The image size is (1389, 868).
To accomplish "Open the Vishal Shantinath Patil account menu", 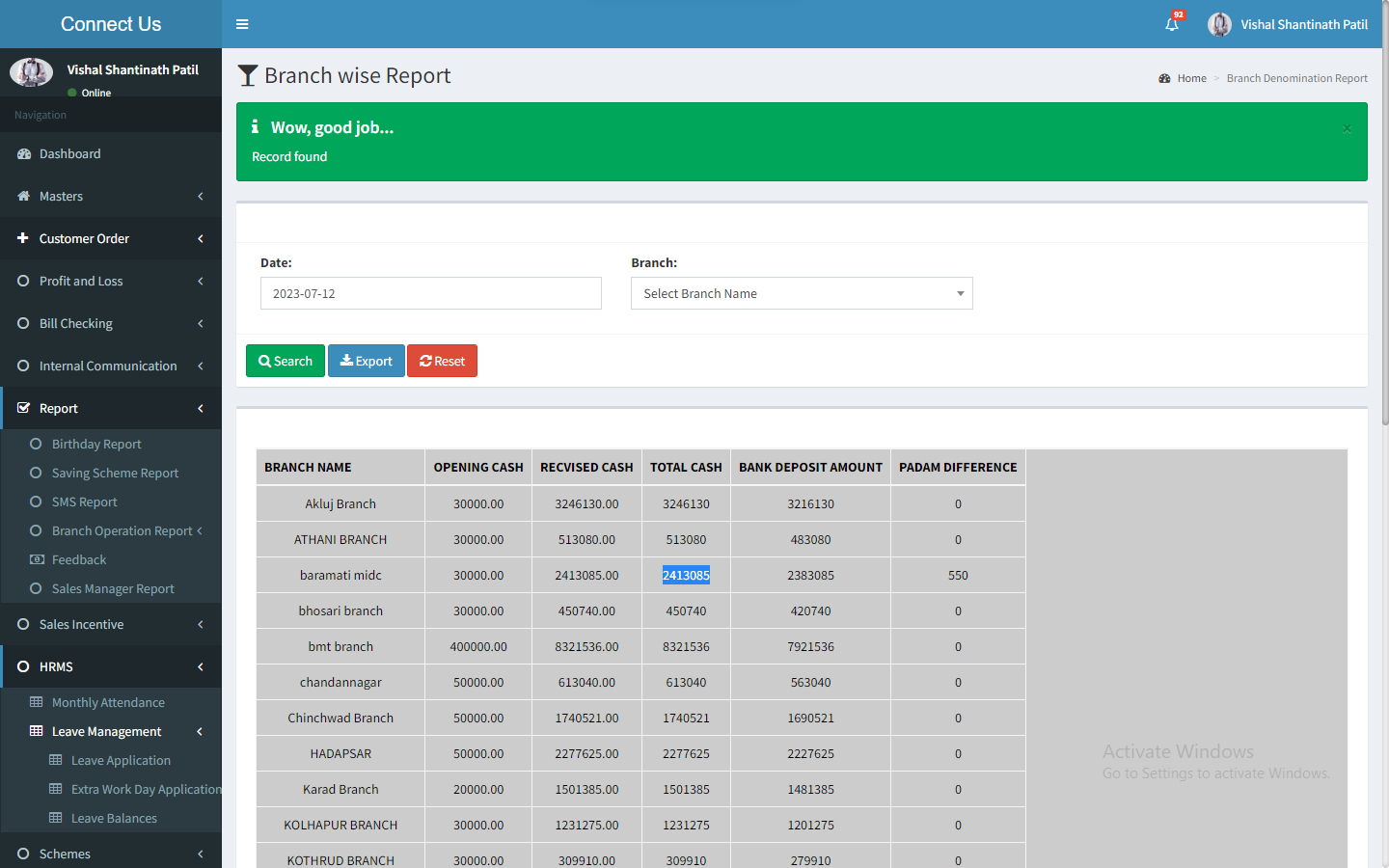I will coord(1288,24).
